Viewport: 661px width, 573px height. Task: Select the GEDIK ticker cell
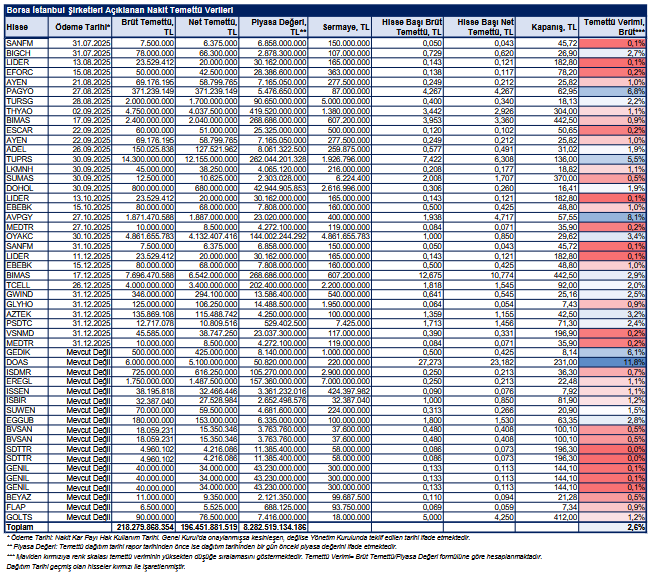[27, 352]
